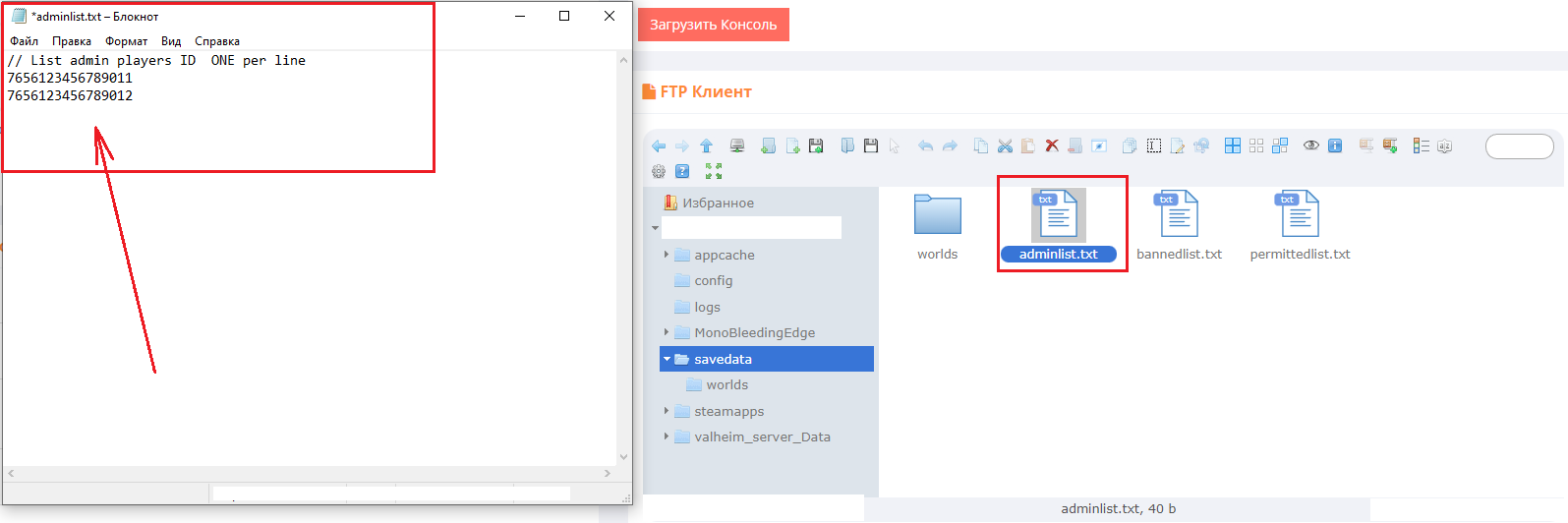Image resolution: width=1568 pixels, height=523 pixels.
Task: Expand the MonoBleedingEdge folder arrow
Action: pyautogui.click(x=667, y=332)
